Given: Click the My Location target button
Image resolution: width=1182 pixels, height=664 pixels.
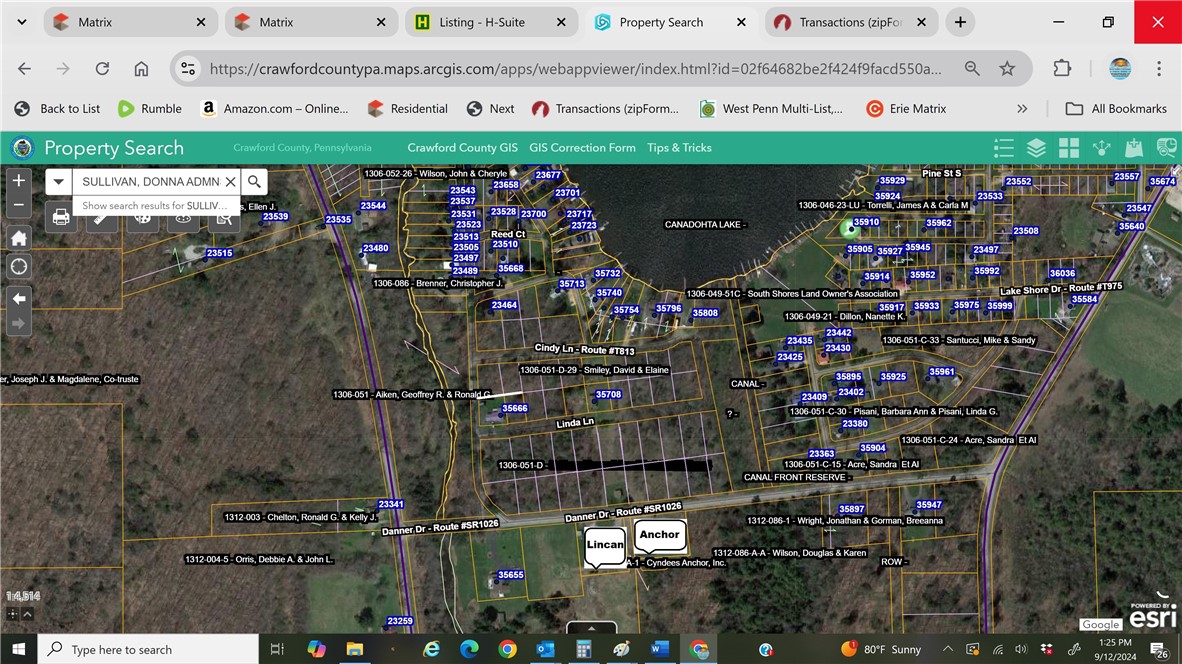Looking at the screenshot, I should pos(19,267).
